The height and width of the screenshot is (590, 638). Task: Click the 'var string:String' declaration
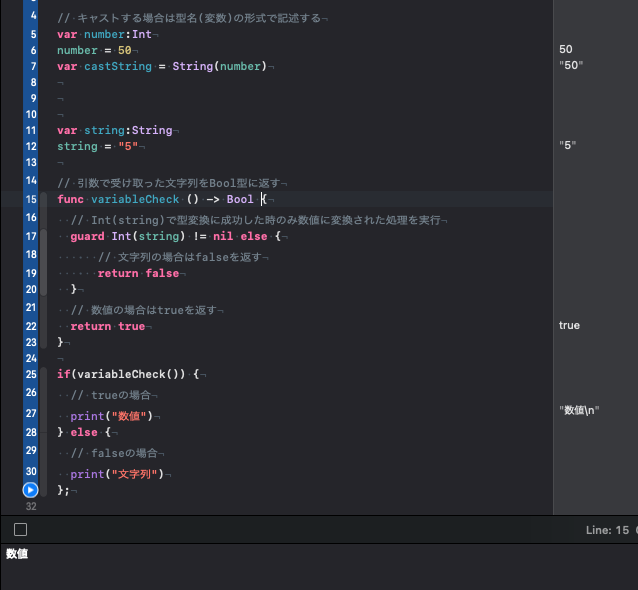(x=115, y=130)
